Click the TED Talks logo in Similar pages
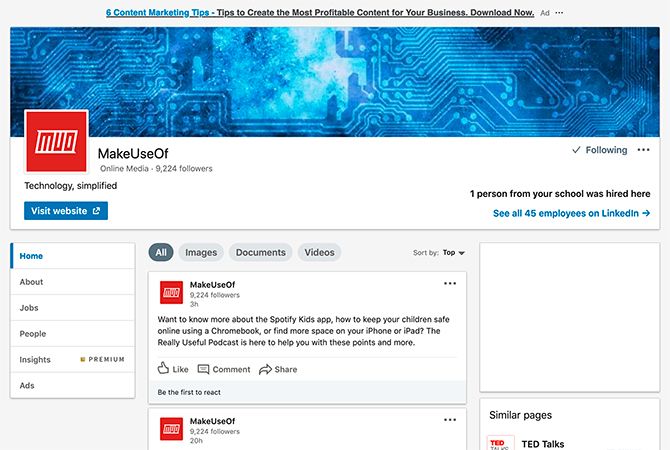The image size is (670, 450). [500, 443]
